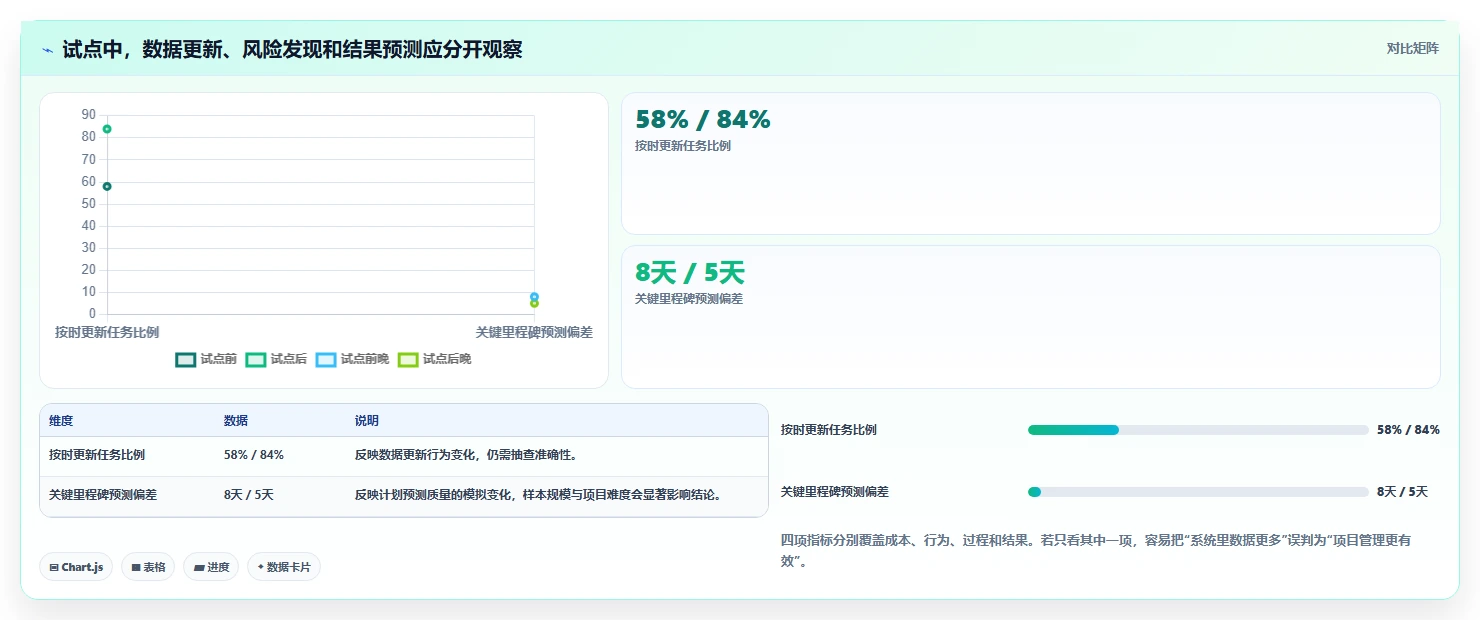Click the lime chart point near value 5
The image size is (1480, 620).
[x=534, y=303]
